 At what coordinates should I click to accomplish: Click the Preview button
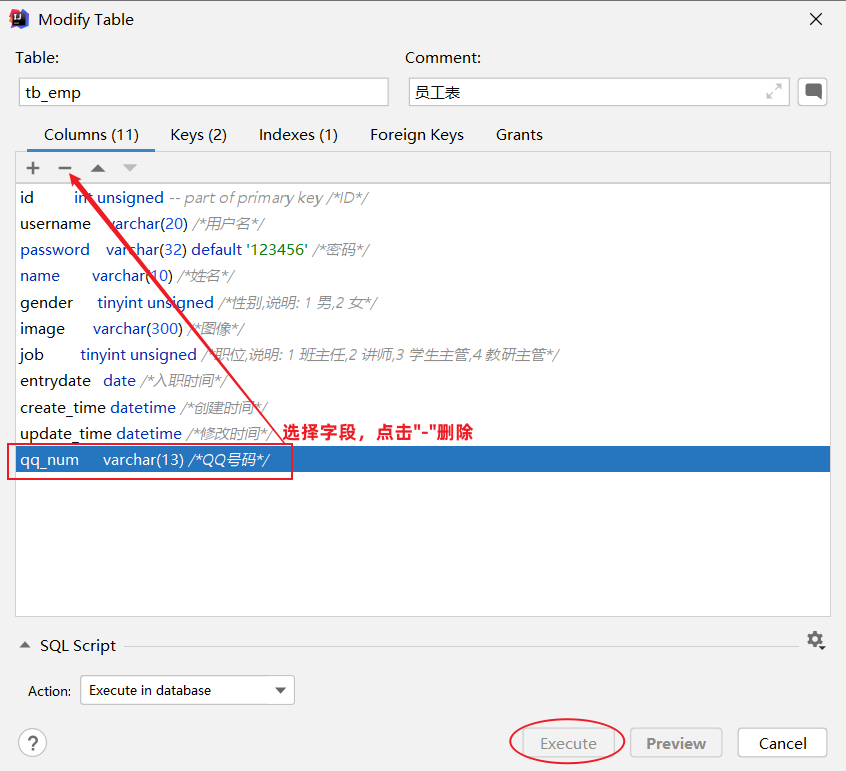pyautogui.click(x=676, y=743)
